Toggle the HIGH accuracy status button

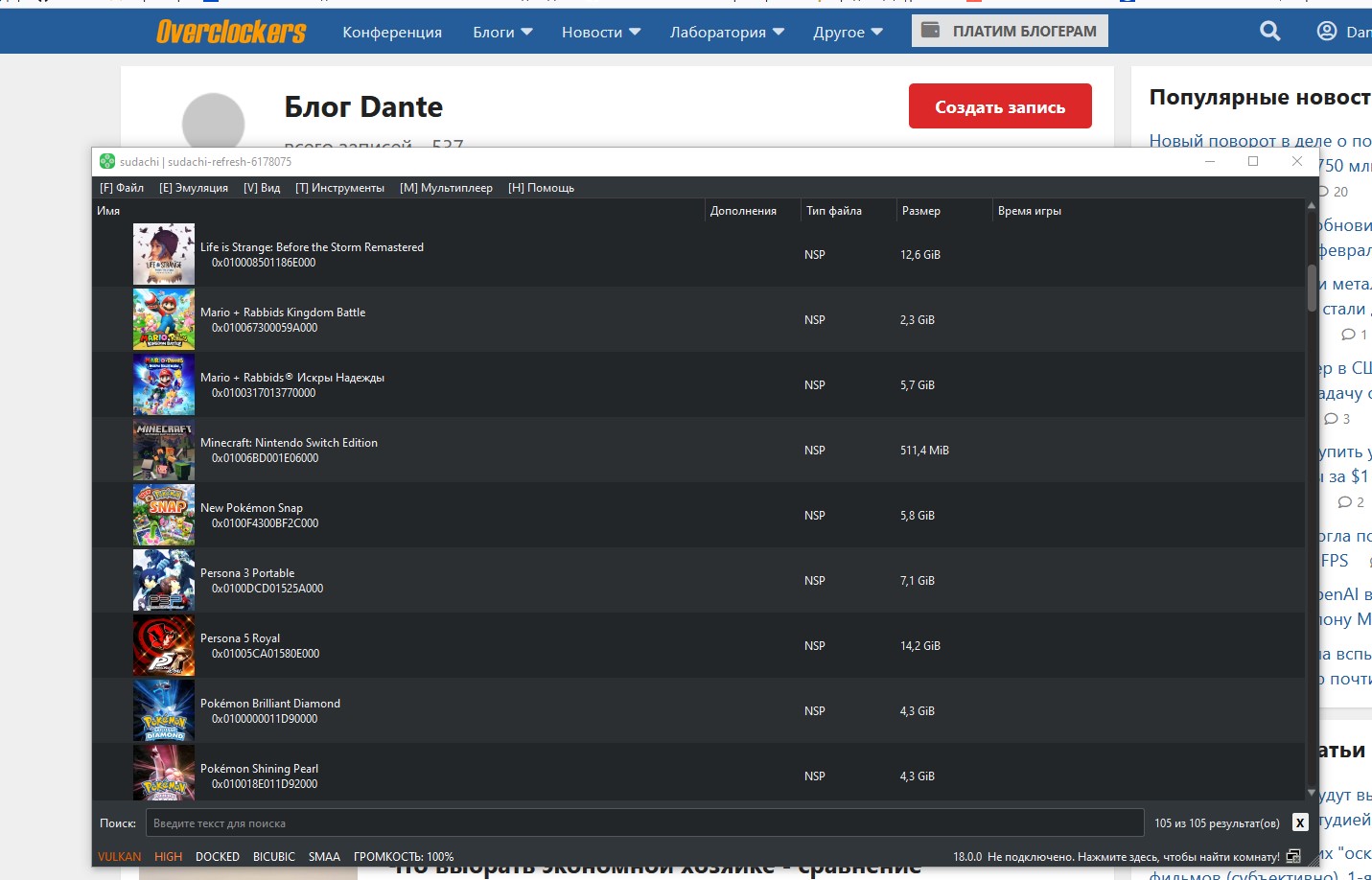[x=168, y=856]
